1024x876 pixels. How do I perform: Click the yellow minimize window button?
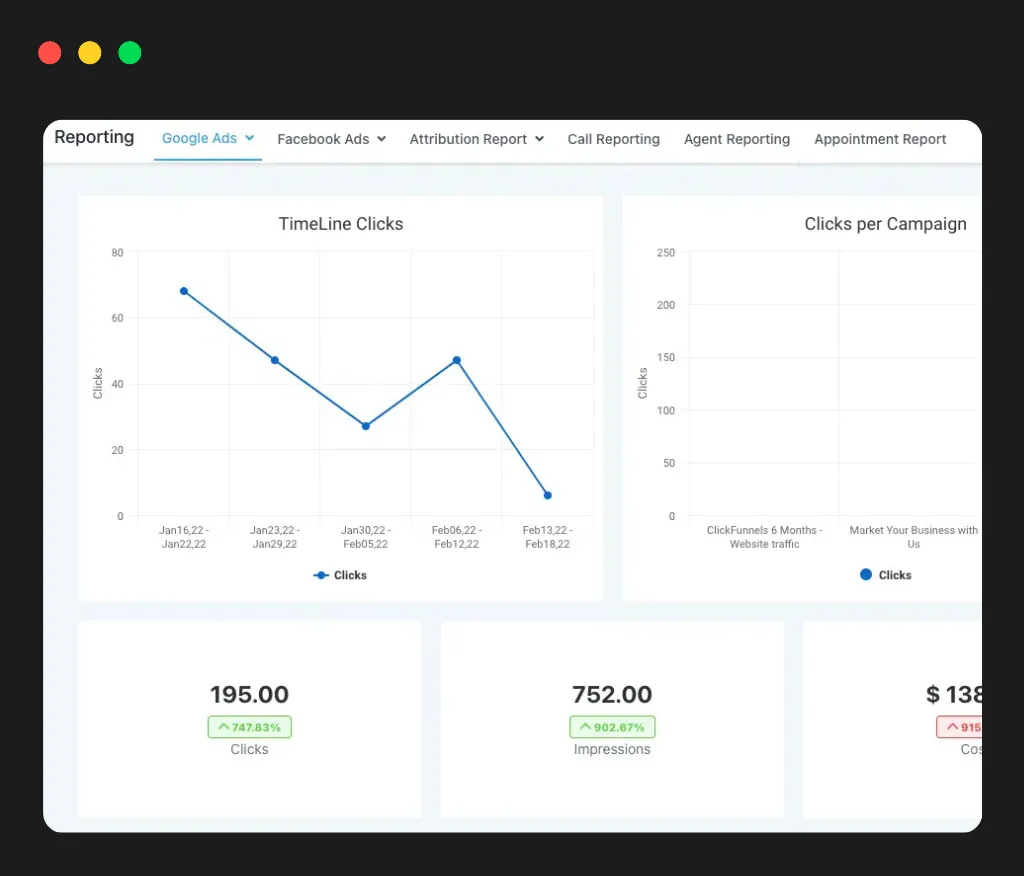[89, 53]
